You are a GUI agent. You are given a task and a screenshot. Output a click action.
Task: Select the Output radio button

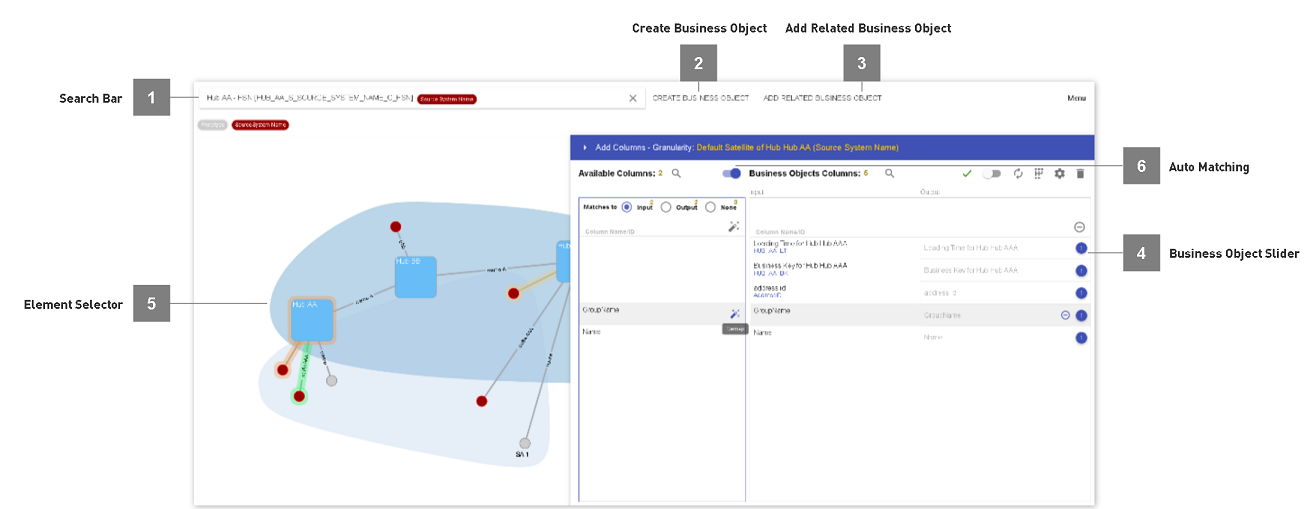coord(666,207)
